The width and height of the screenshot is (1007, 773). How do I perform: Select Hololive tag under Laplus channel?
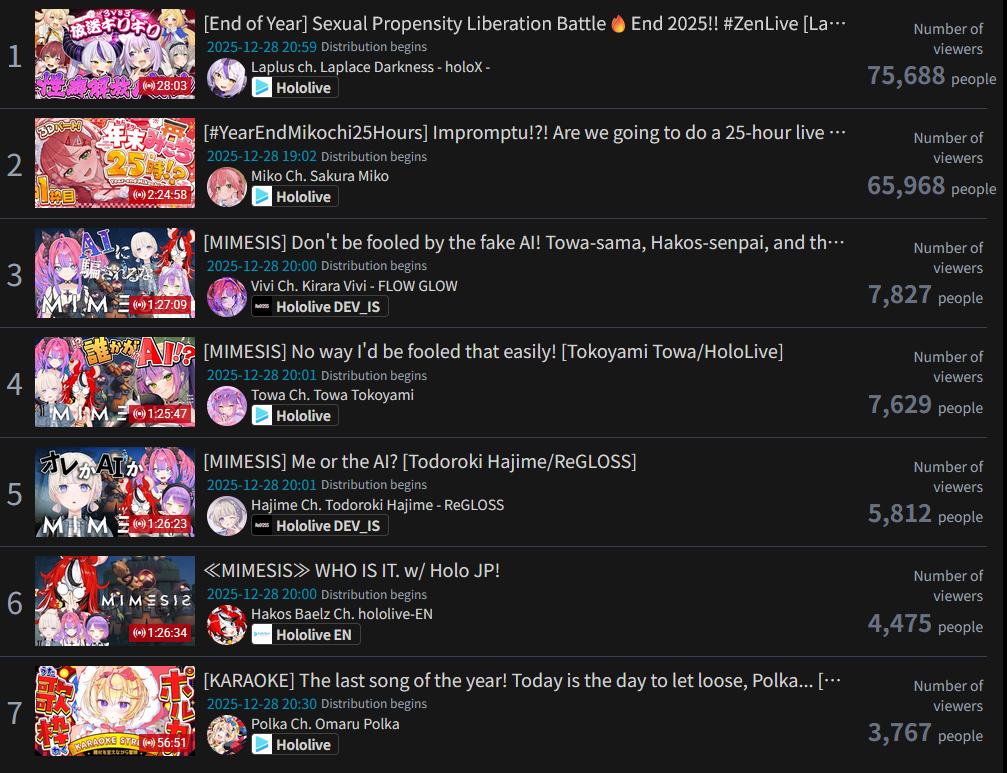(295, 88)
